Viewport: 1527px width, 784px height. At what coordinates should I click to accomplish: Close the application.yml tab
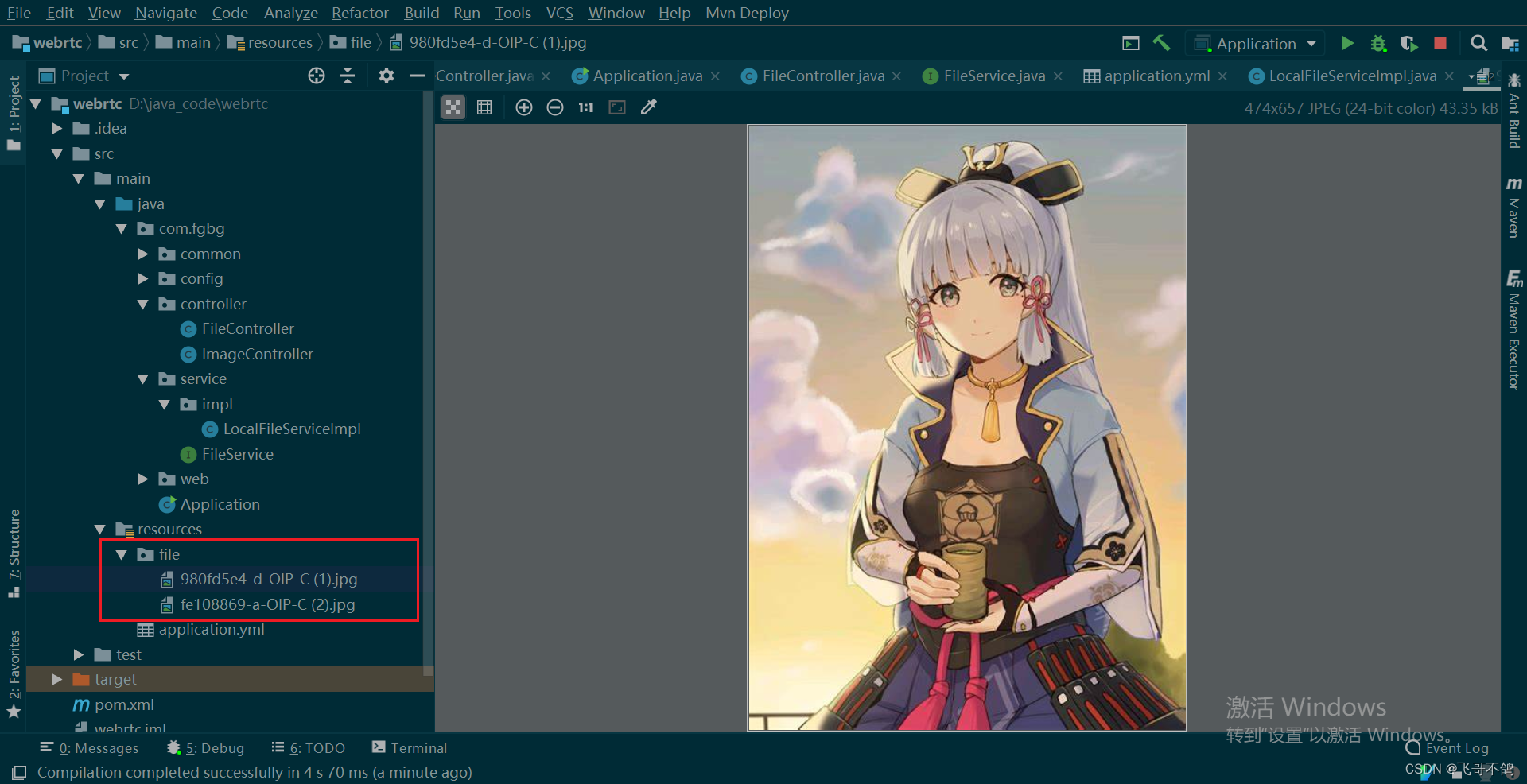(1222, 76)
